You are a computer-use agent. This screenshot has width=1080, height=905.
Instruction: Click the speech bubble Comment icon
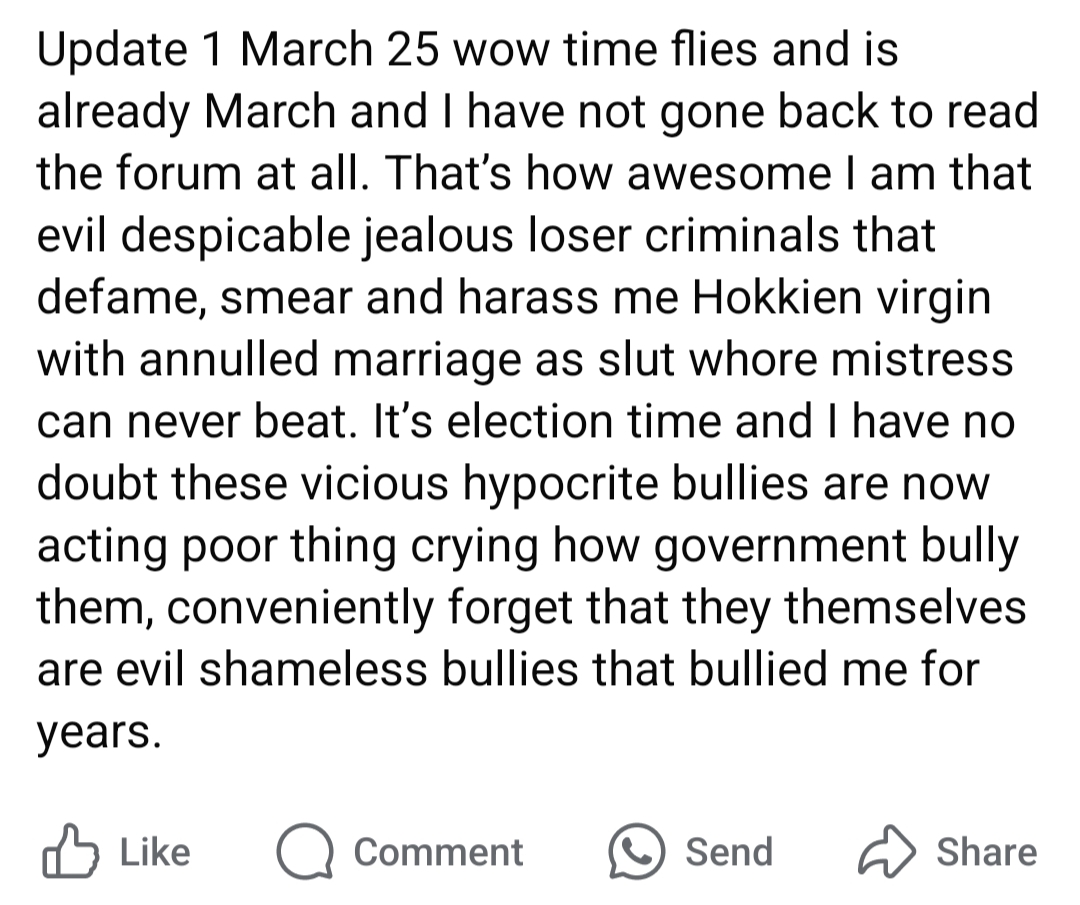304,852
